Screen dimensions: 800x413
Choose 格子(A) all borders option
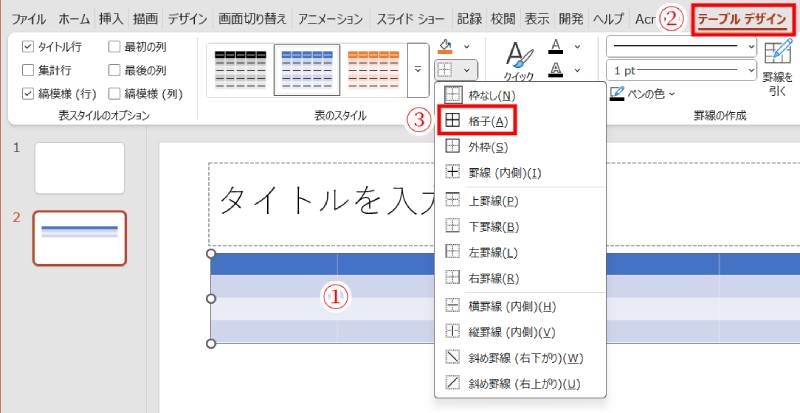[x=520, y=121]
